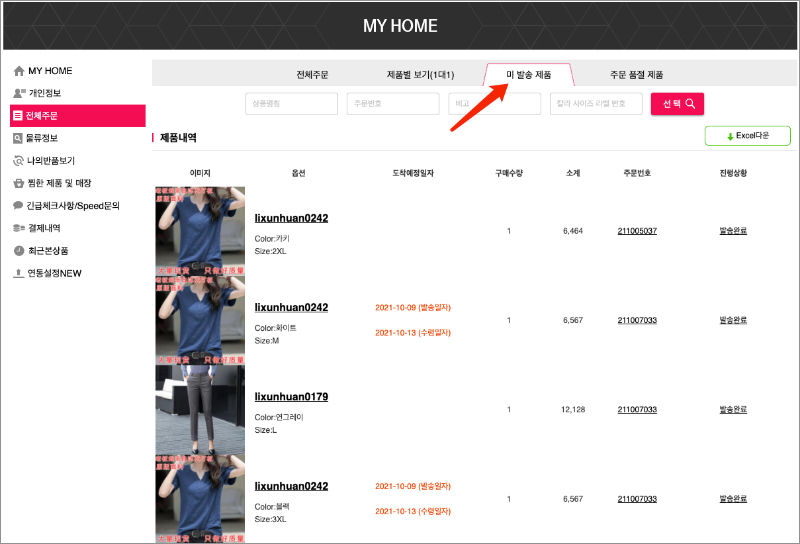Click the 물류정보 logistics search icon

coord(18,138)
